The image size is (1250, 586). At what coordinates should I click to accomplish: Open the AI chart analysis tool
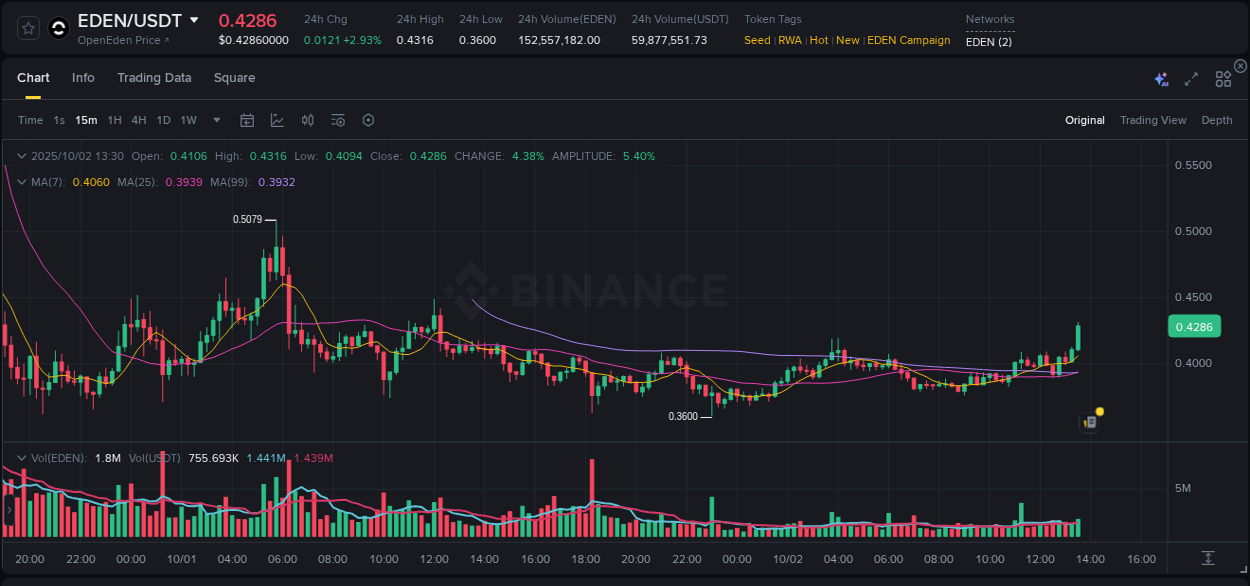click(1161, 78)
